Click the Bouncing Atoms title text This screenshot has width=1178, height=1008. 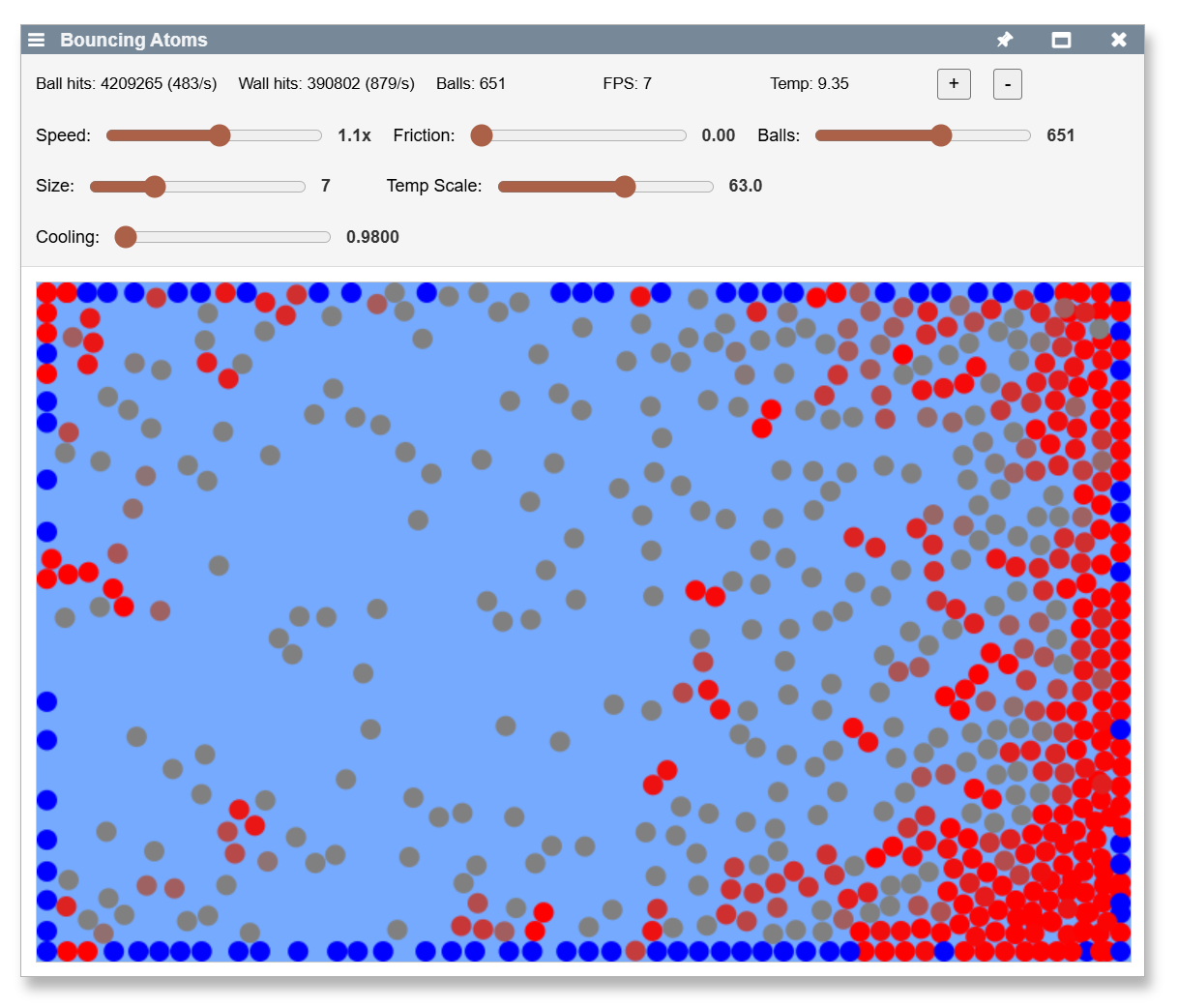click(133, 40)
